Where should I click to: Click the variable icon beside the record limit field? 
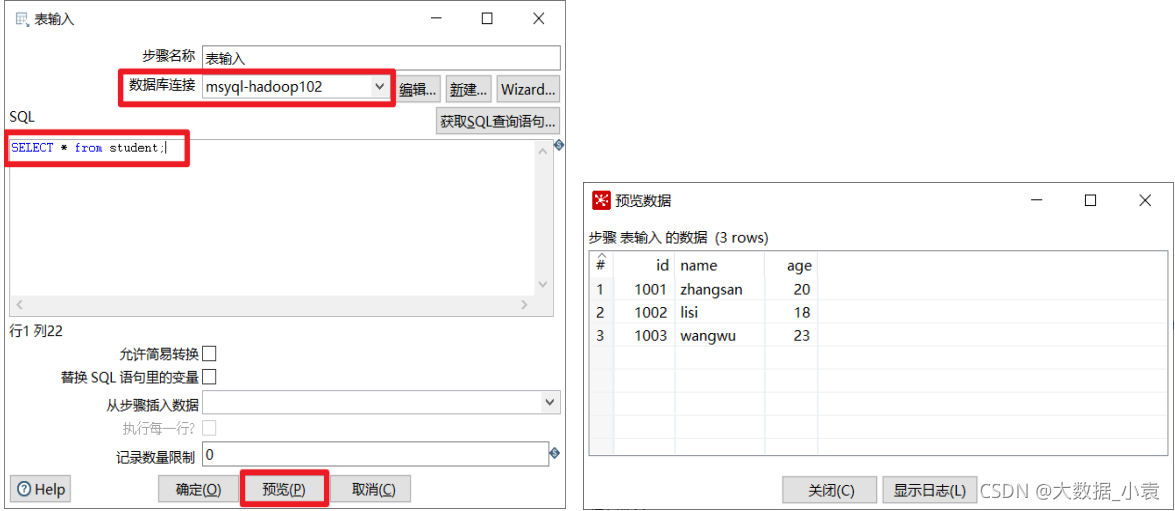pos(555,453)
